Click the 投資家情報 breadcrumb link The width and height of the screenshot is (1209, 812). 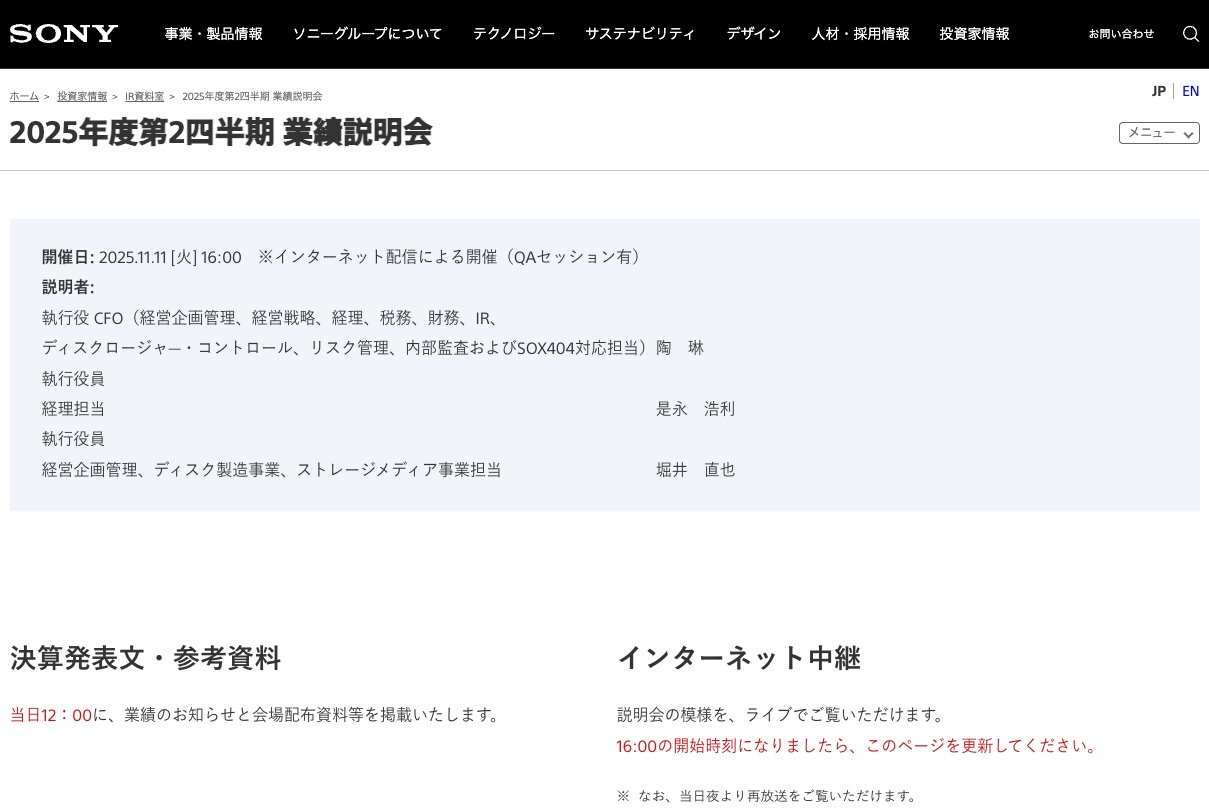tap(82, 97)
